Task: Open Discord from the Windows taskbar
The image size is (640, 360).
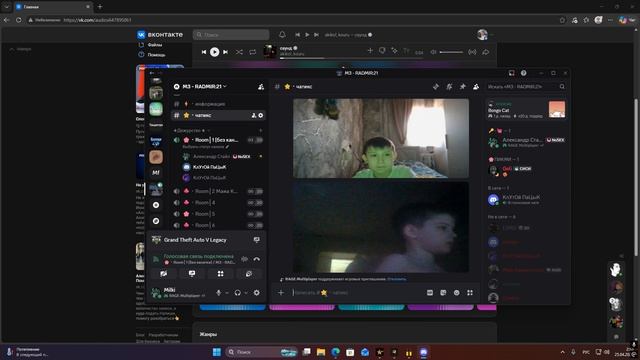Action: click(424, 352)
